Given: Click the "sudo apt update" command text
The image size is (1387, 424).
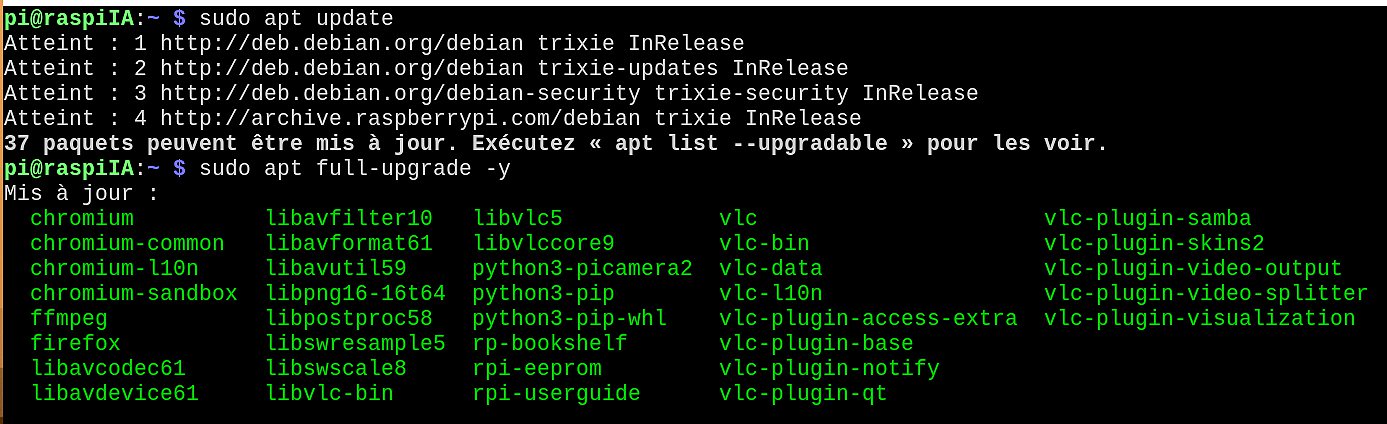Looking at the screenshot, I should tap(296, 18).
